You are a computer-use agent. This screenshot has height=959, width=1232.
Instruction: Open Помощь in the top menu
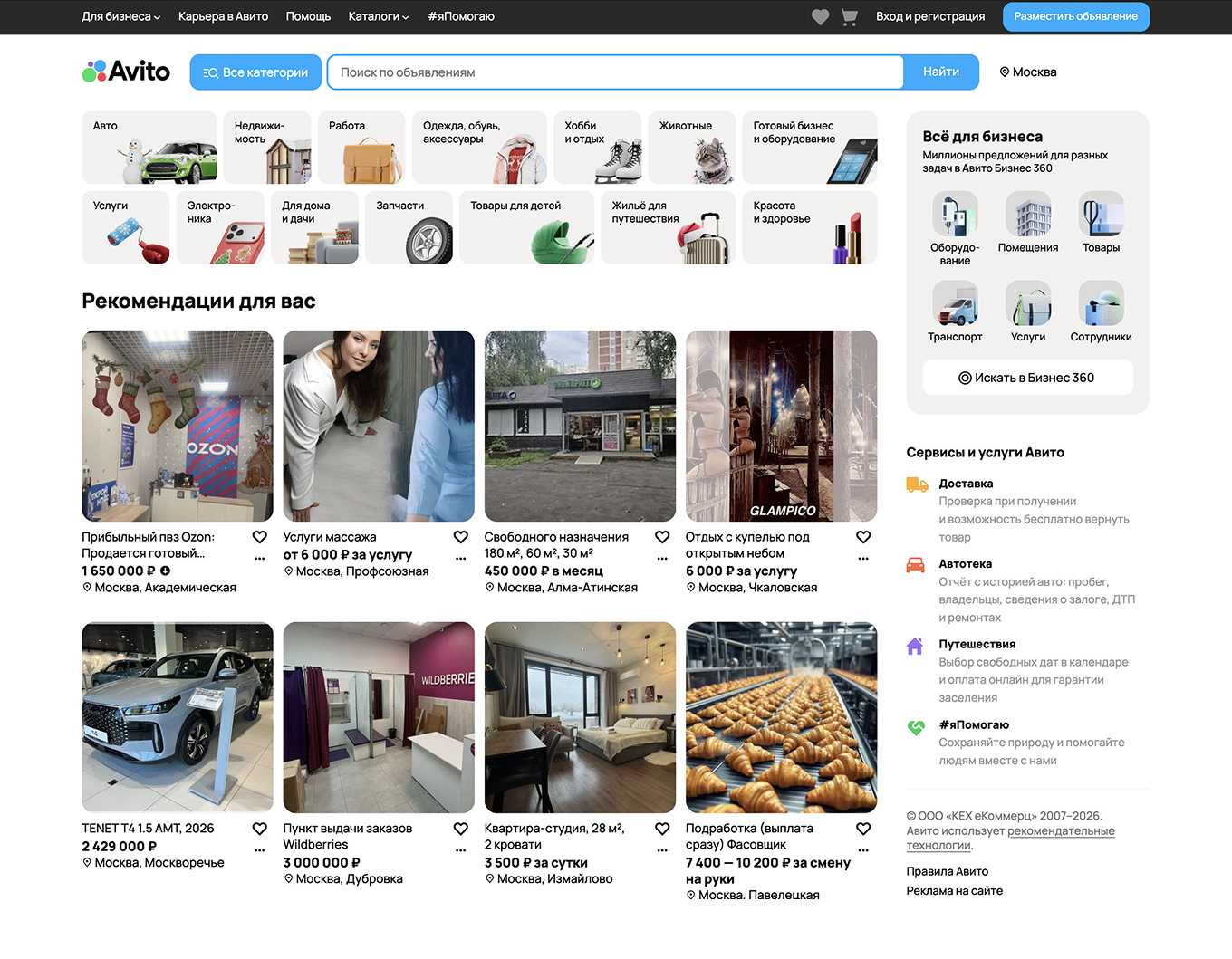[308, 16]
